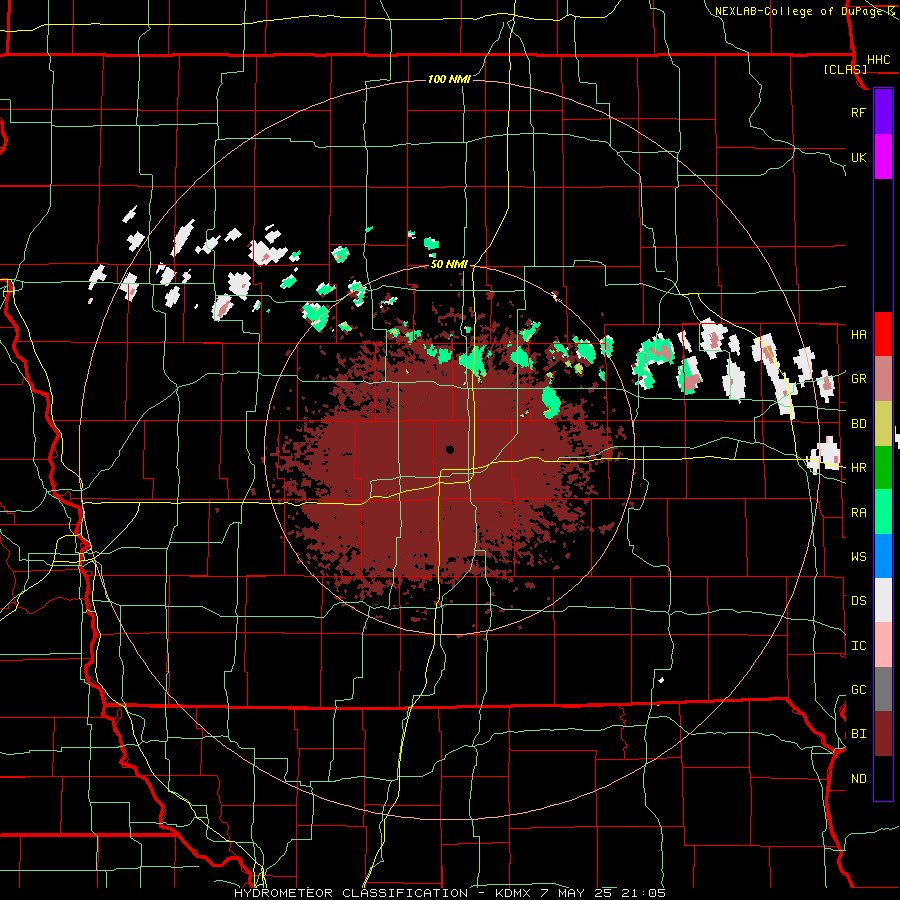Screen dimensions: 900x900
Task: Click the 100 NMI range ring label
Action: (x=449, y=79)
